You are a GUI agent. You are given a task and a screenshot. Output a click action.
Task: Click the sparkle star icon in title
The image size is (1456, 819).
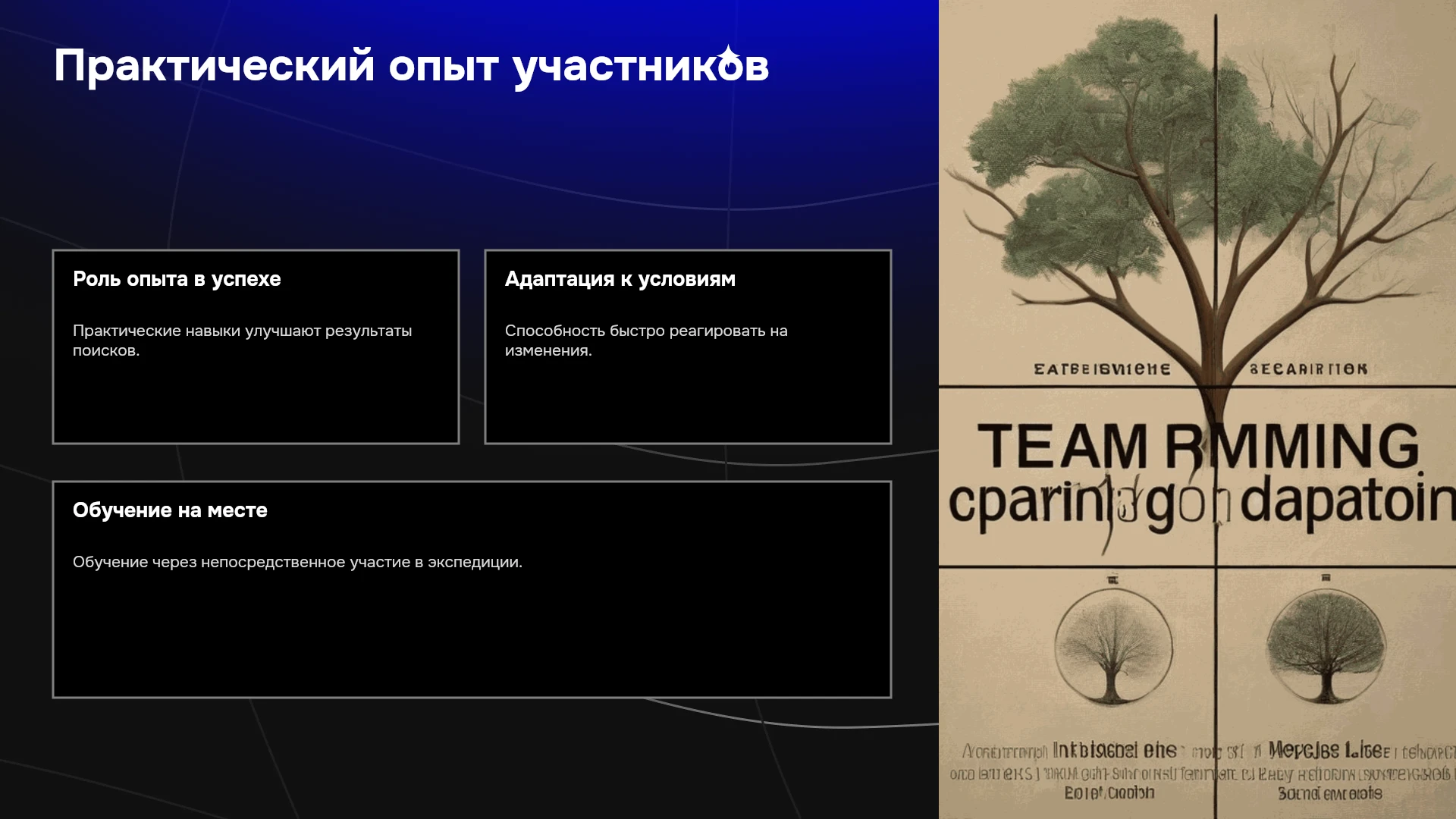pyautogui.click(x=729, y=54)
